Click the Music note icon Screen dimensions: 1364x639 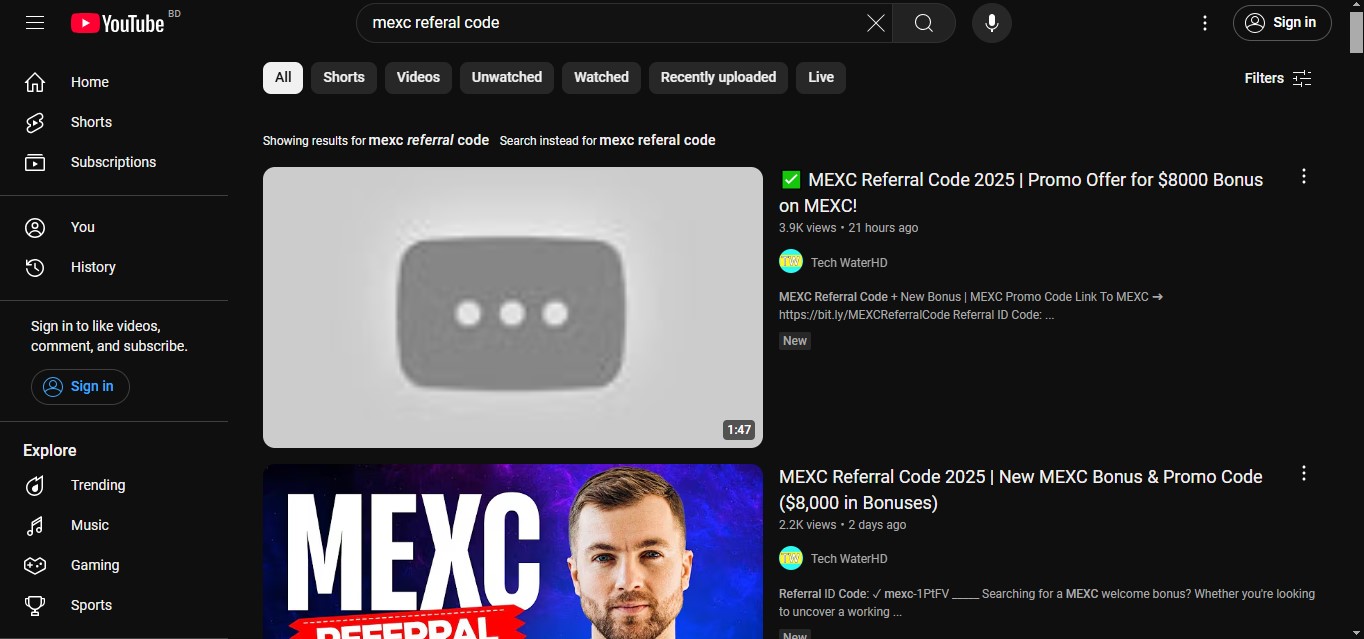point(35,525)
